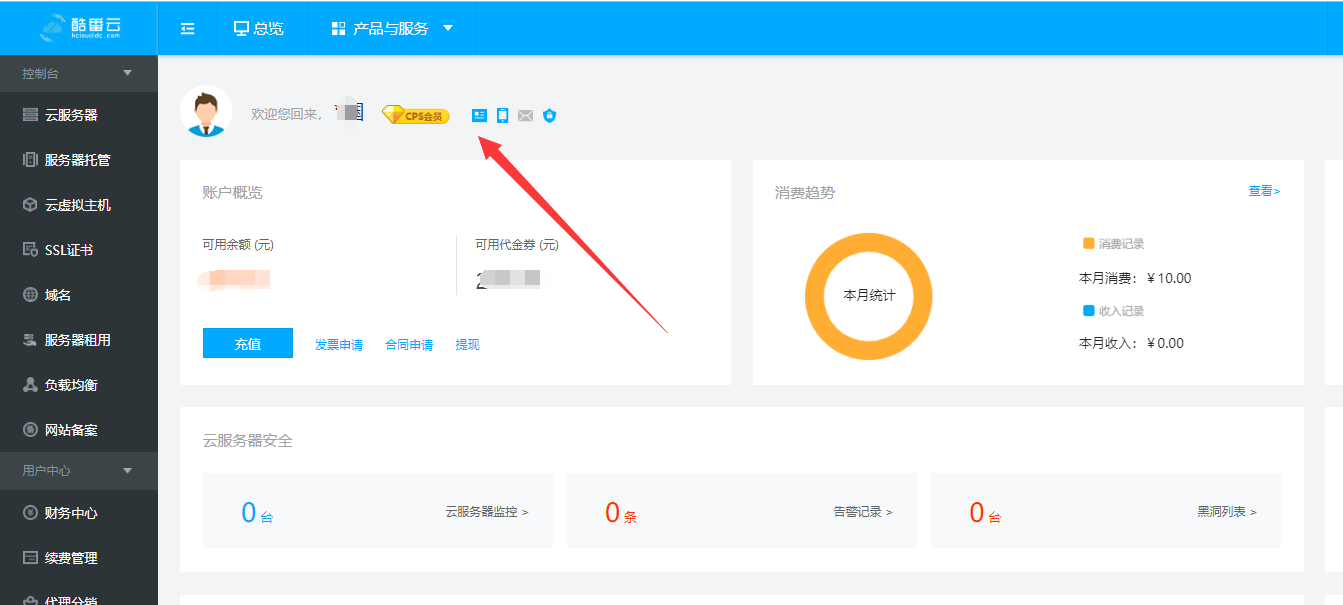Click the 可用代金券 (元) label
Viewport: 1343px width, 605px height.
[517, 245]
